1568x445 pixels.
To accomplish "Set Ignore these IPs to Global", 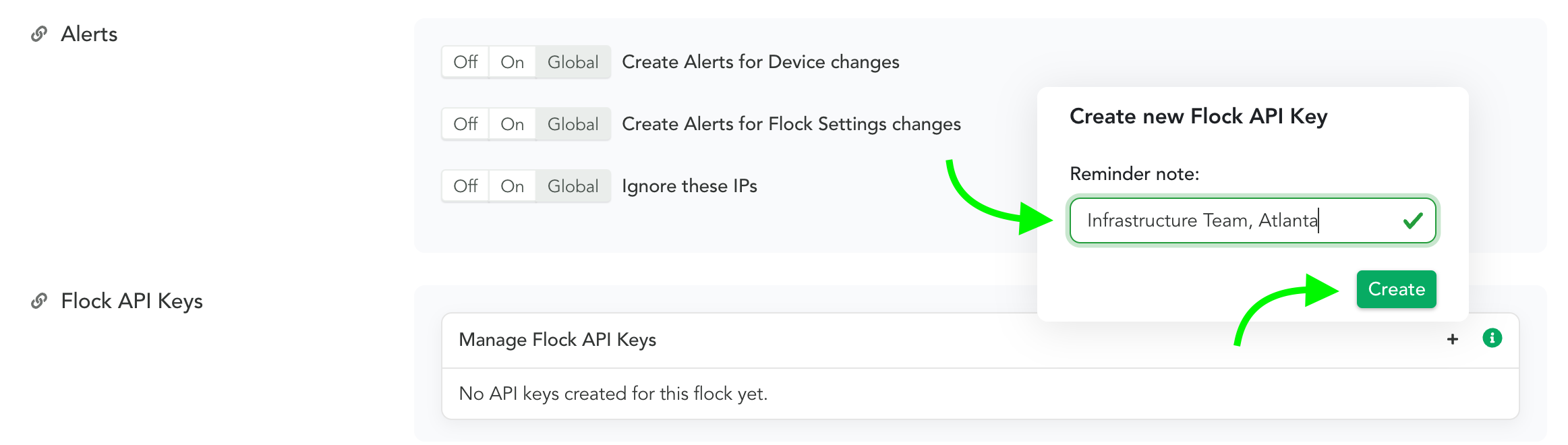I will point(573,186).
